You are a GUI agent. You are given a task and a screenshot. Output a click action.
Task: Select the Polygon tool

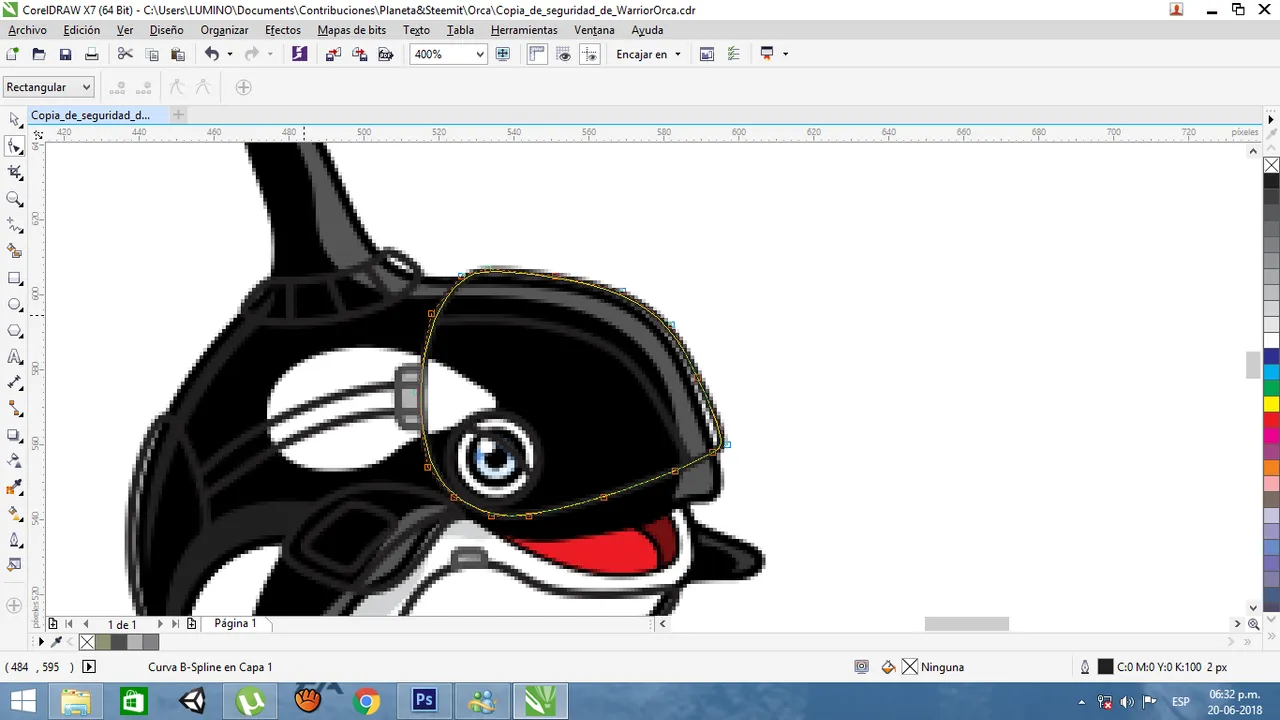[x=15, y=330]
